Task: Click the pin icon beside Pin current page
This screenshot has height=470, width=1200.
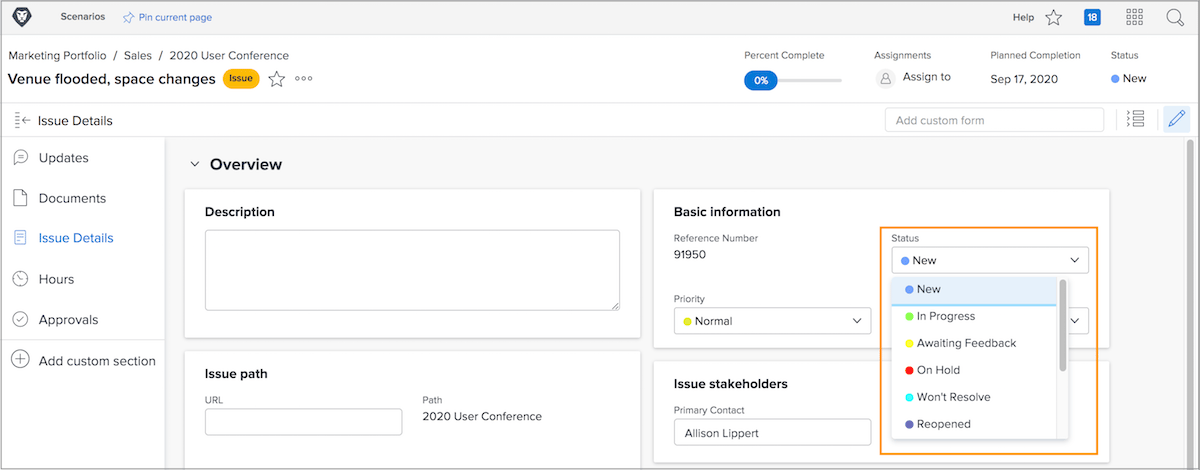Action: click(x=128, y=17)
